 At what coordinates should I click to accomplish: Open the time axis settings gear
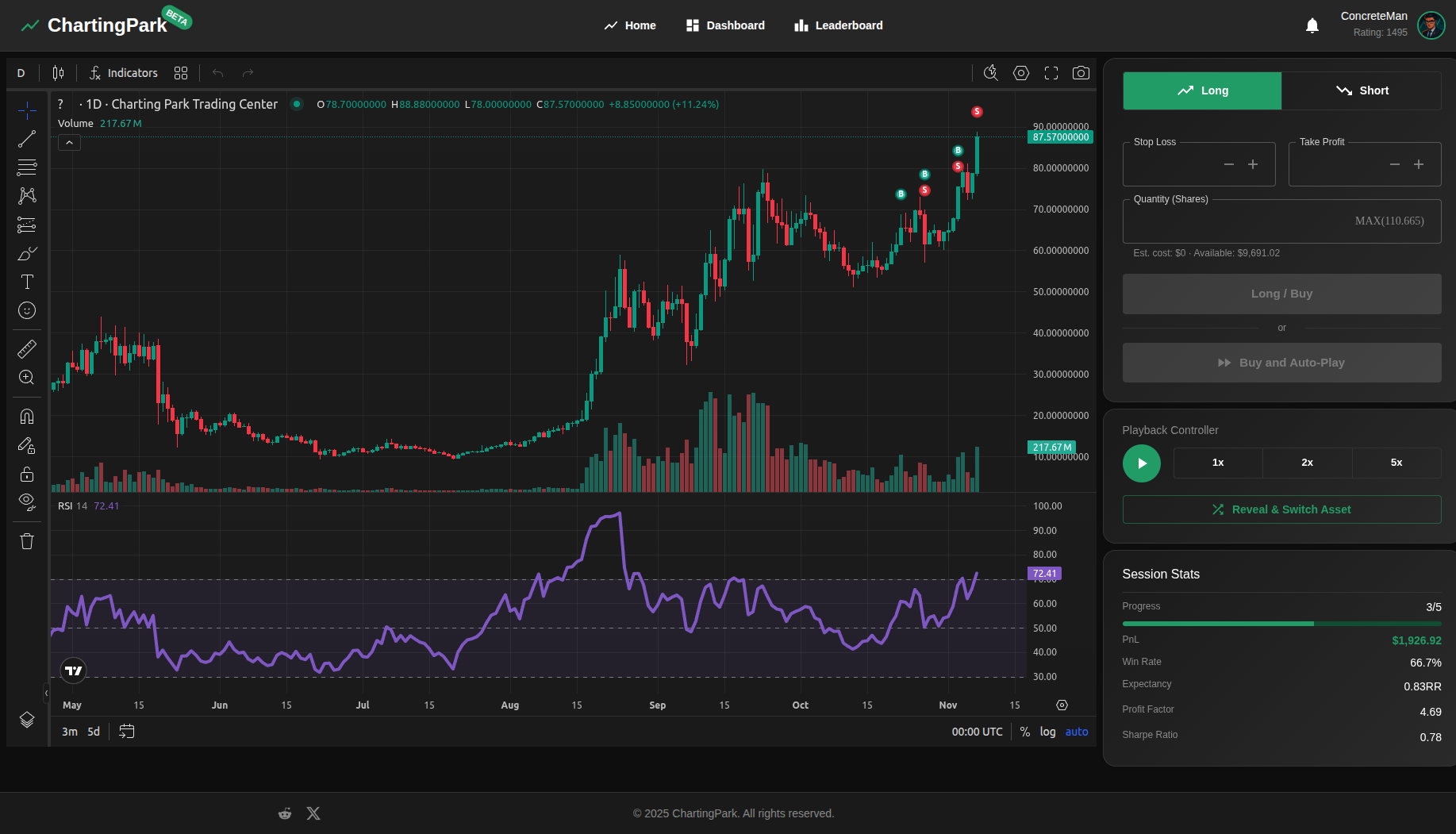click(1062, 705)
